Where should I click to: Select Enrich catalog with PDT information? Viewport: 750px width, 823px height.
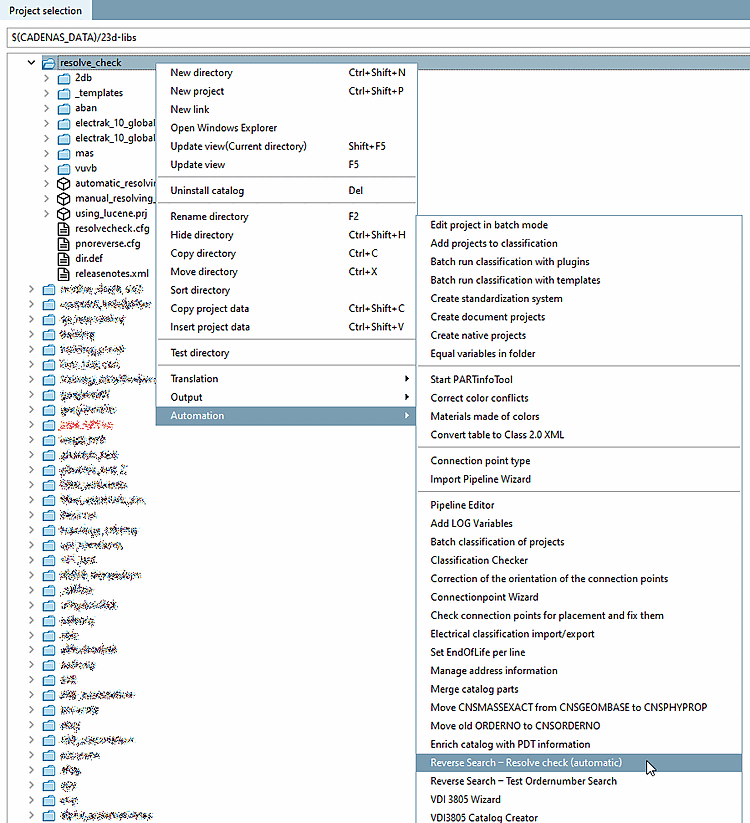pyautogui.click(x=579, y=744)
